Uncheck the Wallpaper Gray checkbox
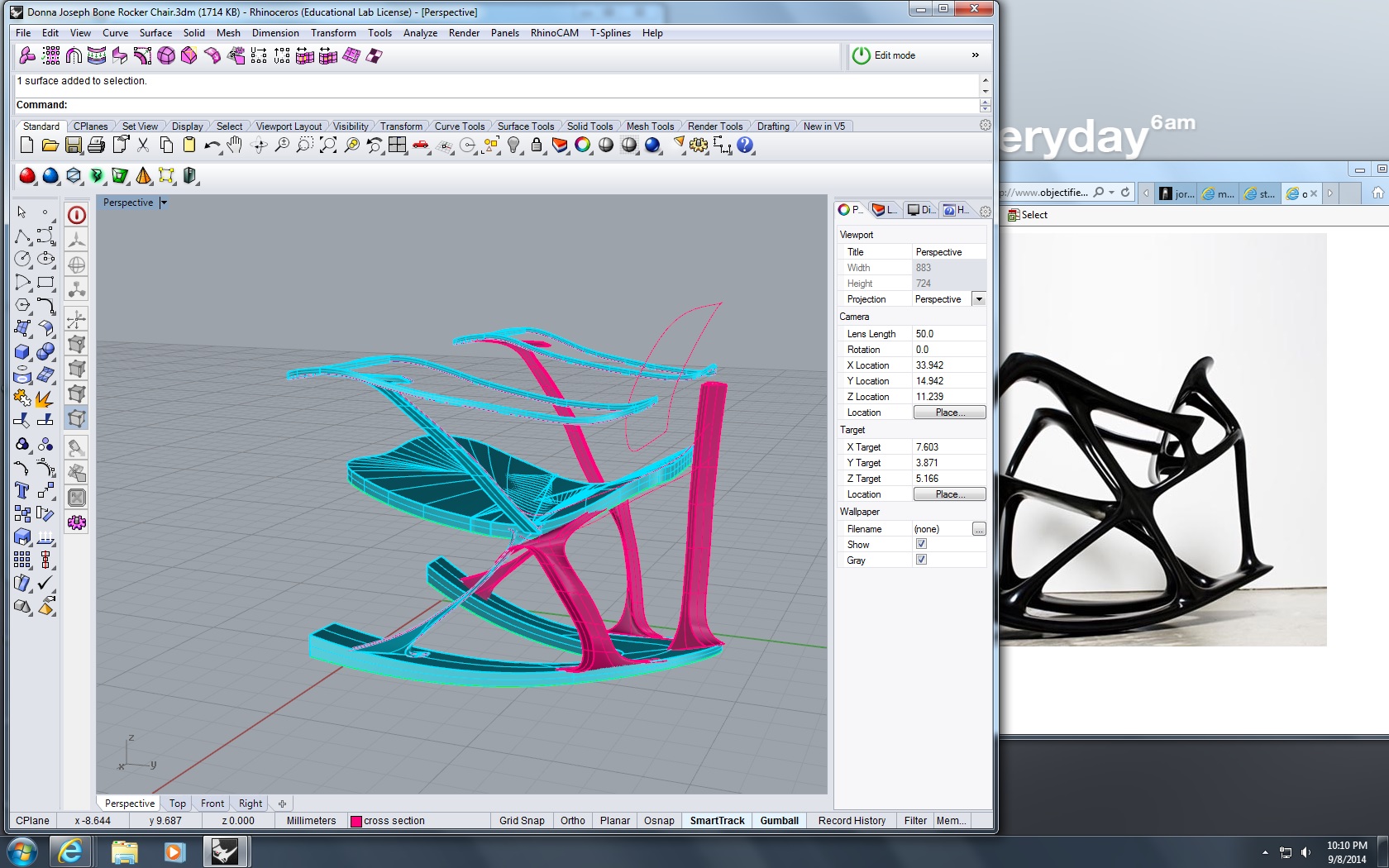This screenshot has height=868, width=1389. pyautogui.click(x=921, y=560)
